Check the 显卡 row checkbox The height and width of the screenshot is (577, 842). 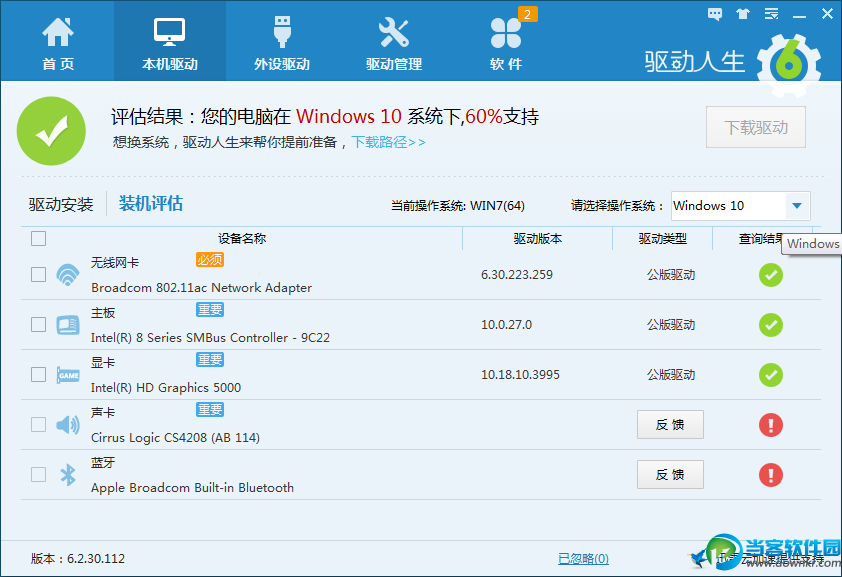(x=38, y=374)
